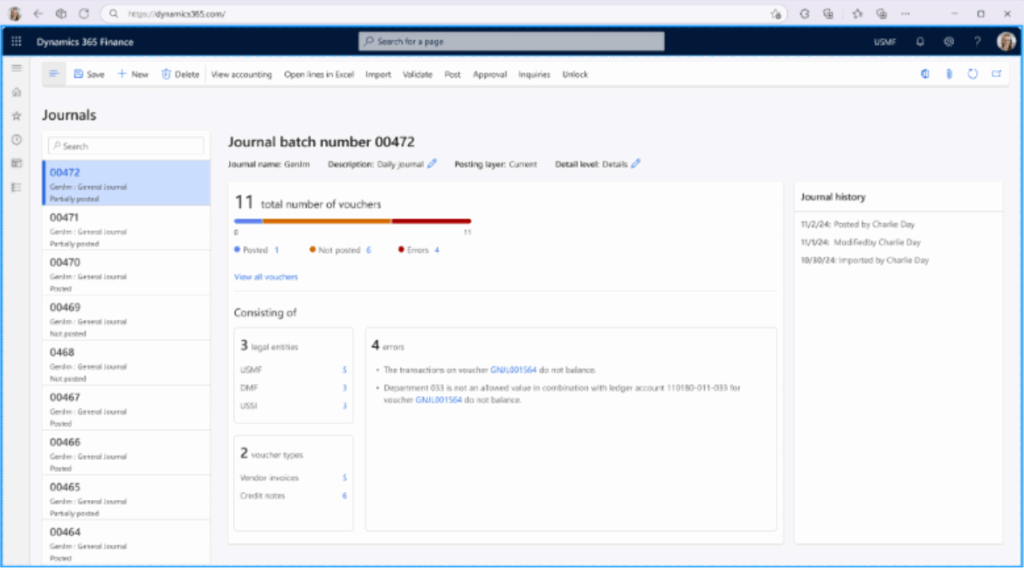Click Post in the action bar
This screenshot has width=1024, height=570.
click(x=452, y=75)
